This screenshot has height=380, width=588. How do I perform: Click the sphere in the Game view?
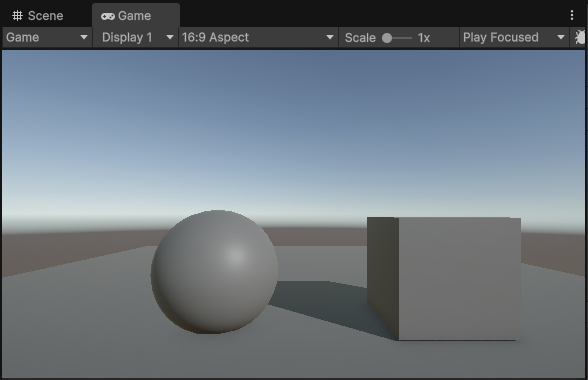(x=214, y=272)
